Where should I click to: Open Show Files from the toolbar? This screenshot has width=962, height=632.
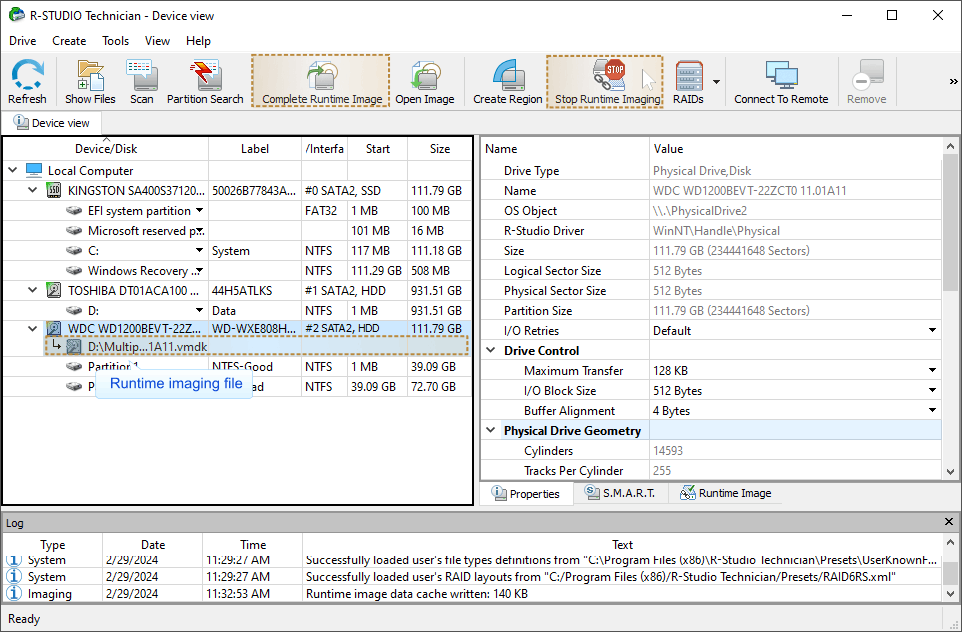(x=90, y=82)
